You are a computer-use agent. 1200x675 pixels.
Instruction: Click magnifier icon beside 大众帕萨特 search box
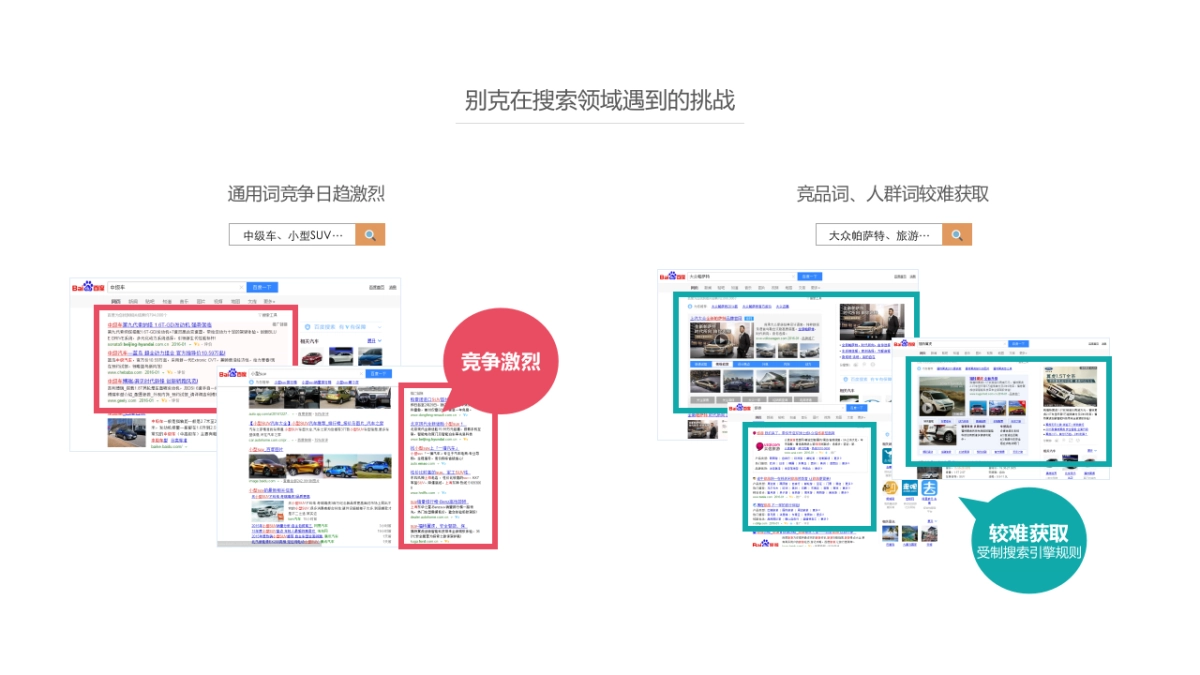[957, 235]
